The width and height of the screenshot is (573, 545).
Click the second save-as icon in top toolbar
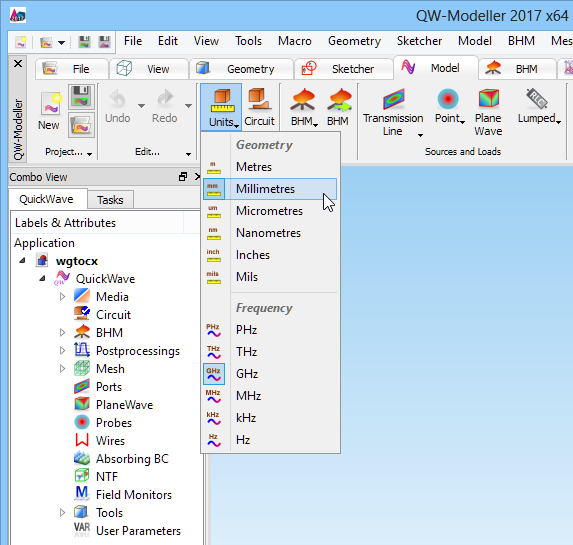[x=105, y=42]
